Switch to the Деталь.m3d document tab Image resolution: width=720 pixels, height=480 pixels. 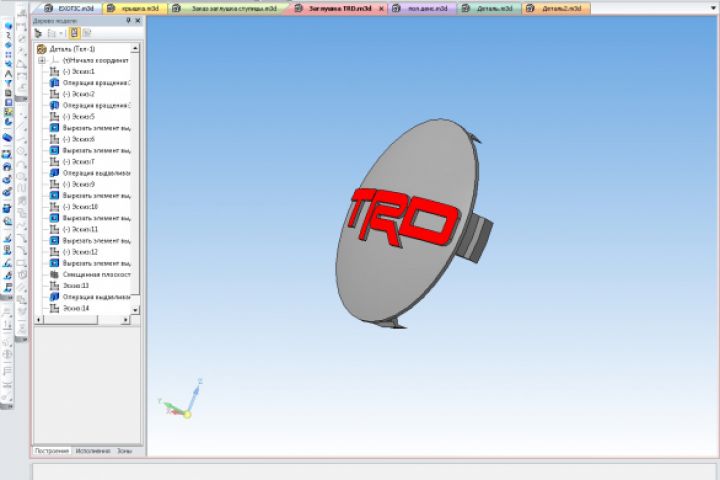click(489, 8)
